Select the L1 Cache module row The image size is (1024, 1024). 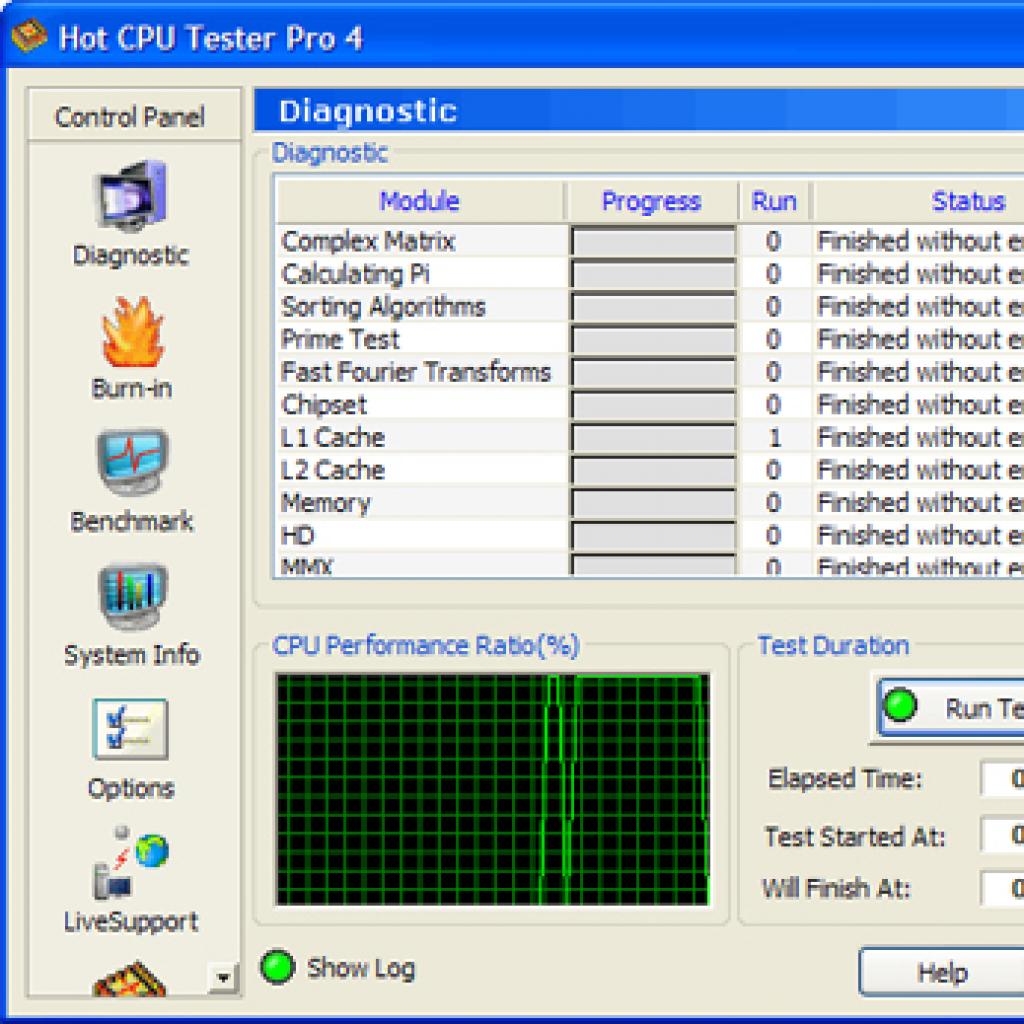(x=333, y=437)
